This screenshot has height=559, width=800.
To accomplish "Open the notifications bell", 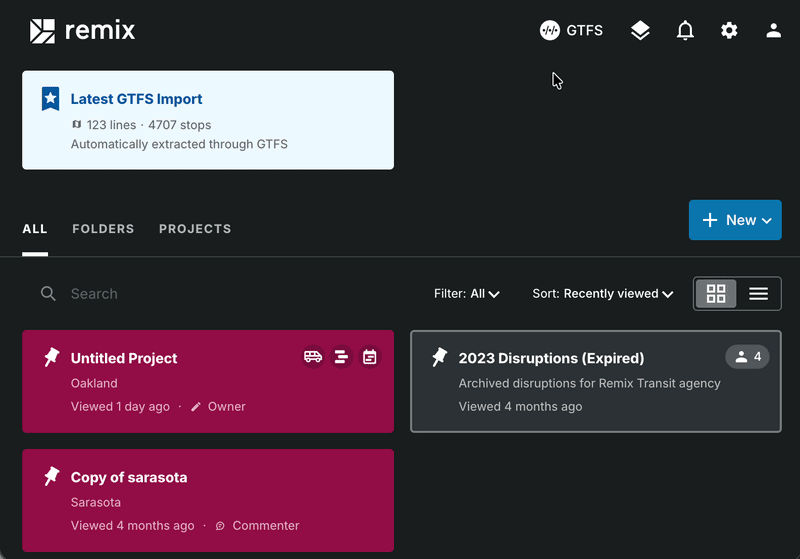I will [x=685, y=31].
